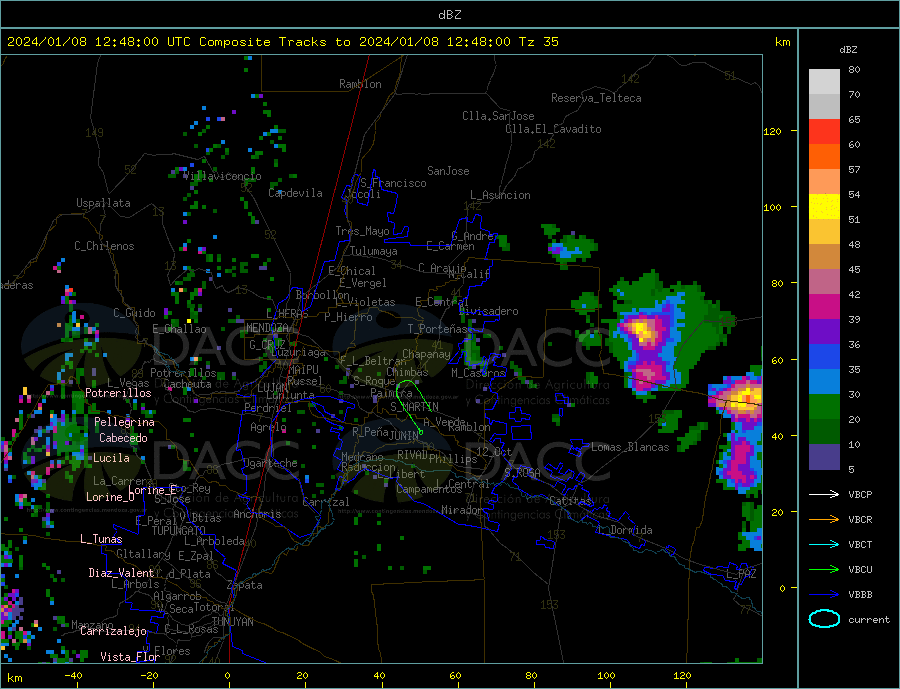Pick the slate bottom band of dBZ scale
Viewport: 900px width, 689px height.
pos(824,457)
